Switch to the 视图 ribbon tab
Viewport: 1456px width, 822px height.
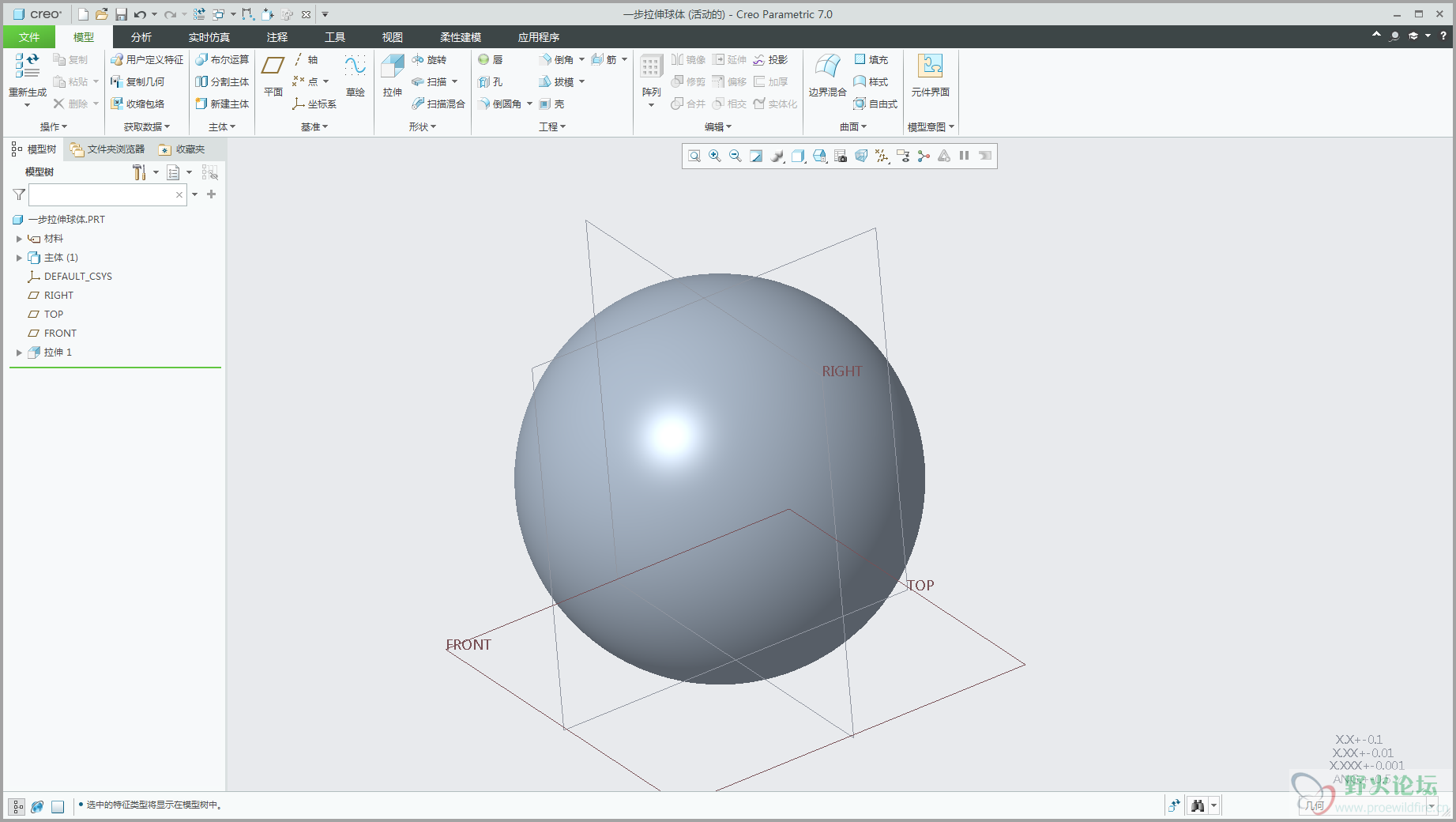tap(393, 37)
